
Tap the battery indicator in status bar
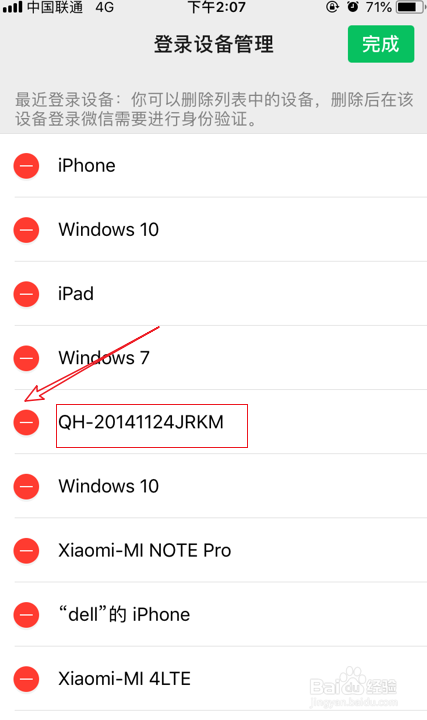pyautogui.click(x=410, y=7)
